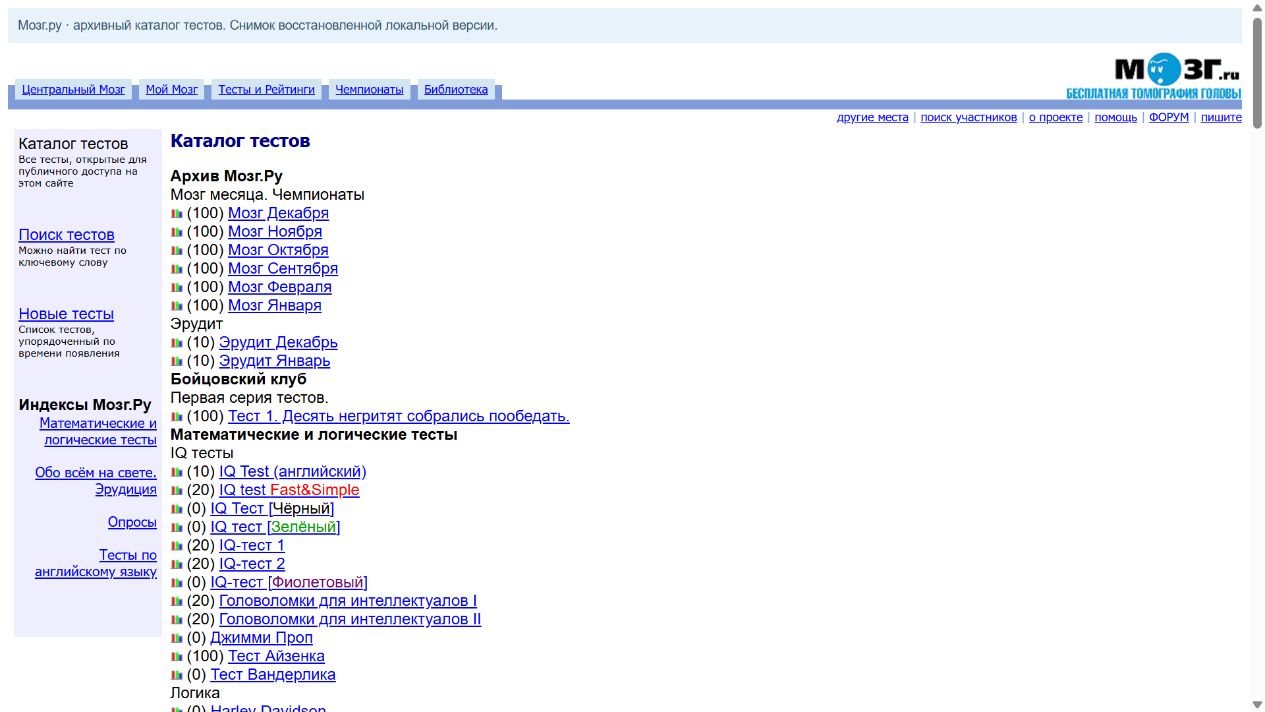This screenshot has height=712, width=1265.
Task: Click the chart icon by IQ Test (английский)
Action: pyautogui.click(x=177, y=472)
